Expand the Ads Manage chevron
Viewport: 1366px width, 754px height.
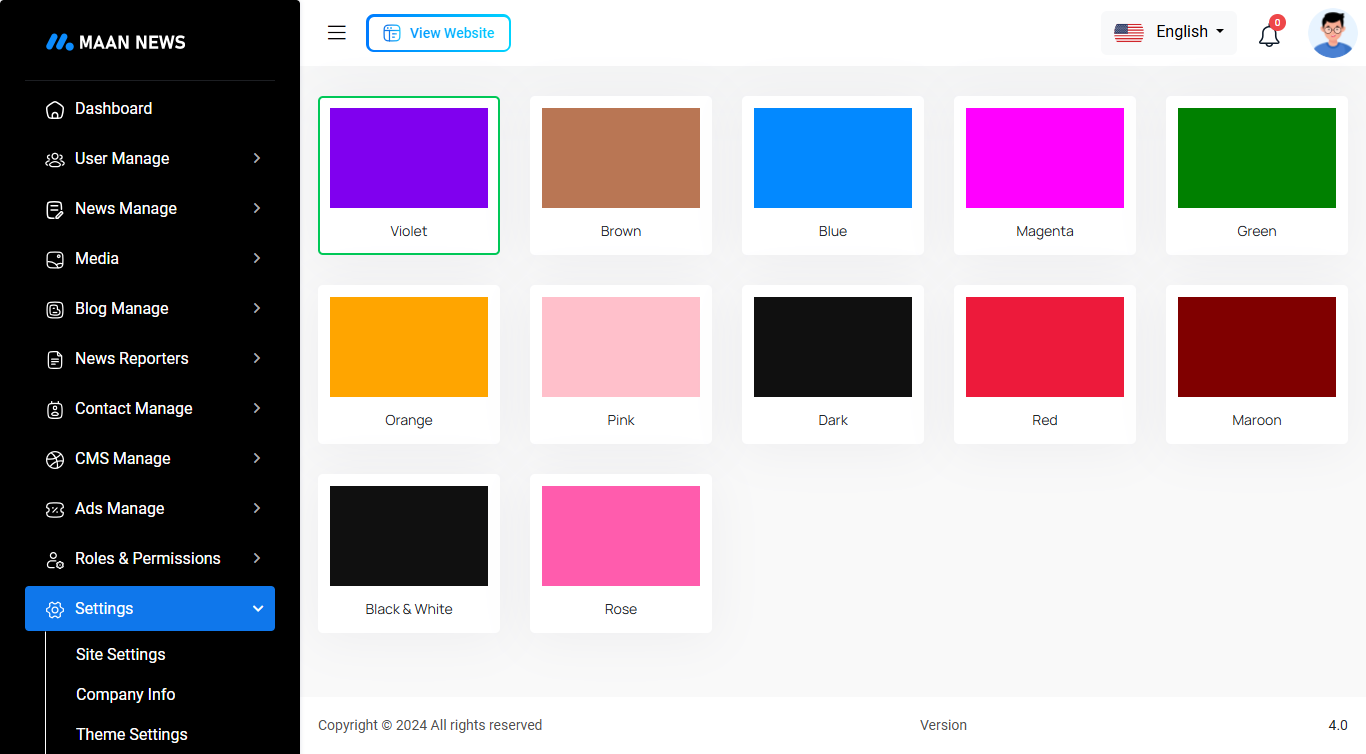(257, 508)
